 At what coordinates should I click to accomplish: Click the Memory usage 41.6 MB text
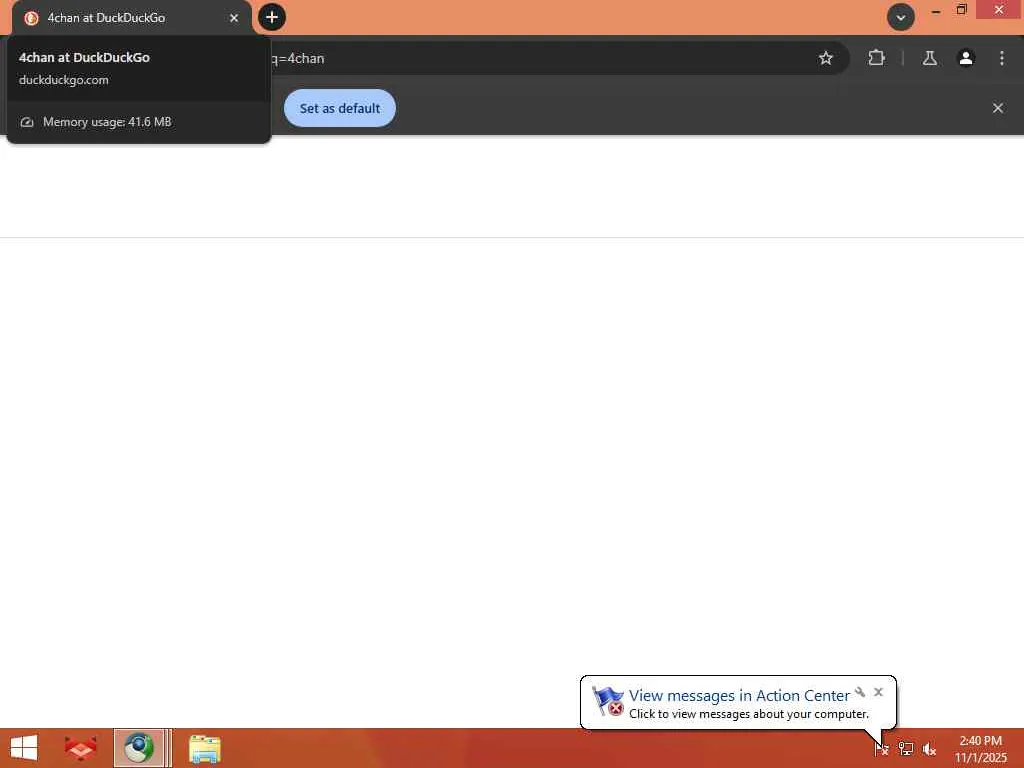pos(107,122)
